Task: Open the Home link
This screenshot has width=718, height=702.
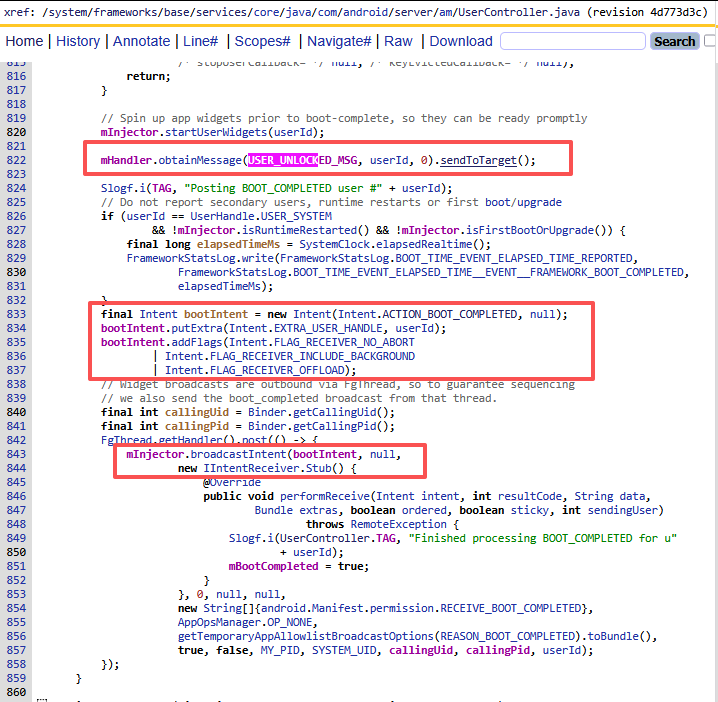Action: (24, 41)
